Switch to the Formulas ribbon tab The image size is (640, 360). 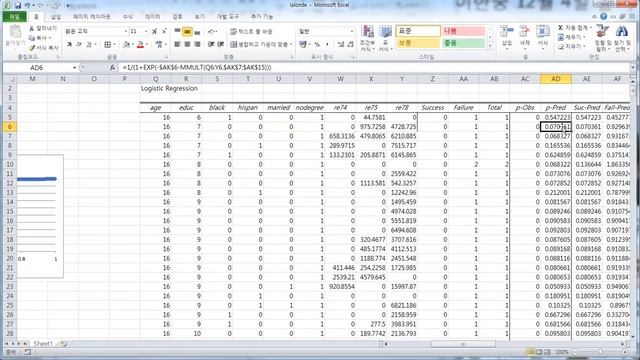128,17
